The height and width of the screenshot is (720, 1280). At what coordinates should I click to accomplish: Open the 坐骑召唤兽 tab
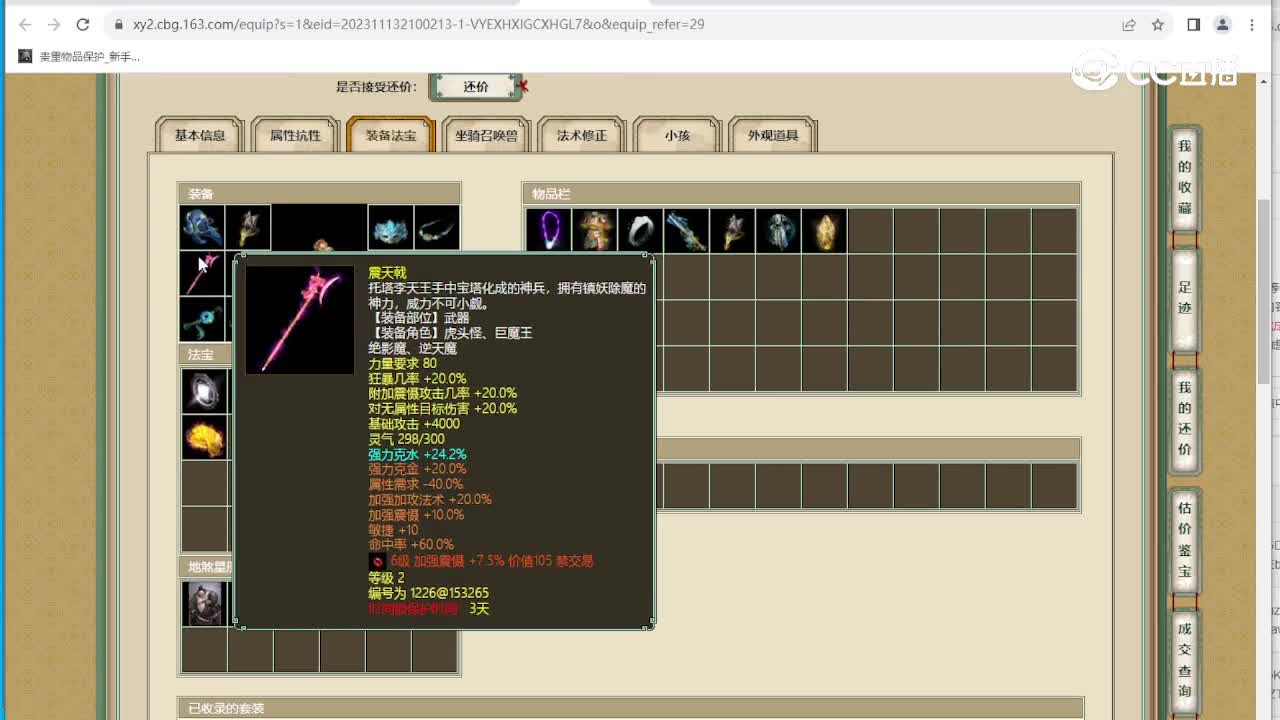click(486, 135)
